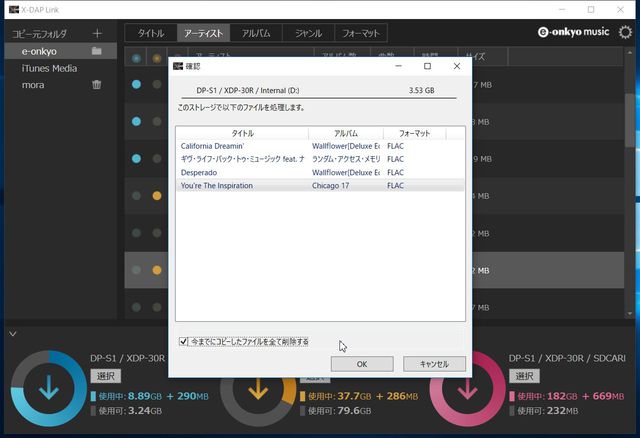The width and height of the screenshot is (640, 438).
Task: Select California Dreamin' row
Action: (320, 146)
